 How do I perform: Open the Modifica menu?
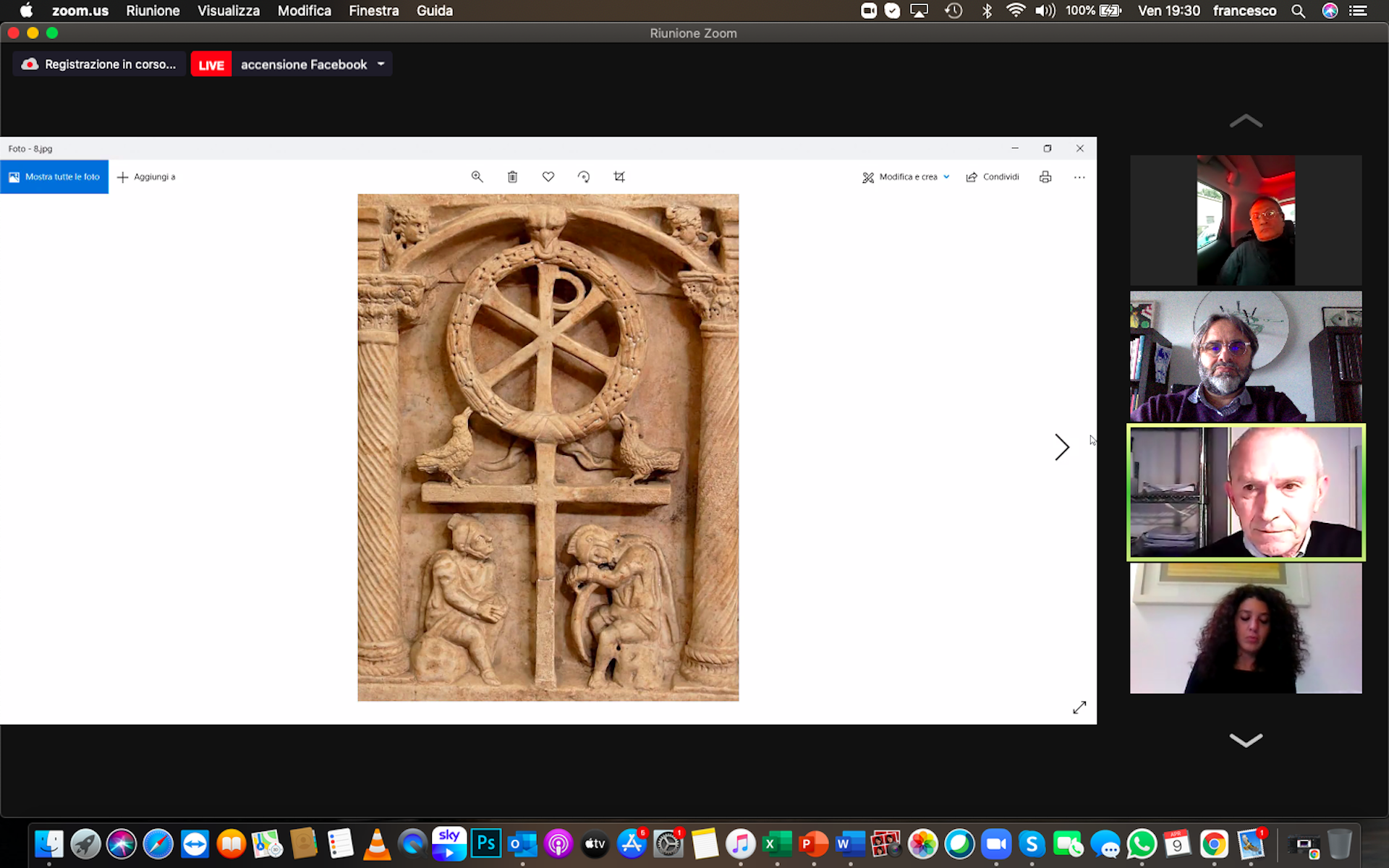[x=305, y=11]
